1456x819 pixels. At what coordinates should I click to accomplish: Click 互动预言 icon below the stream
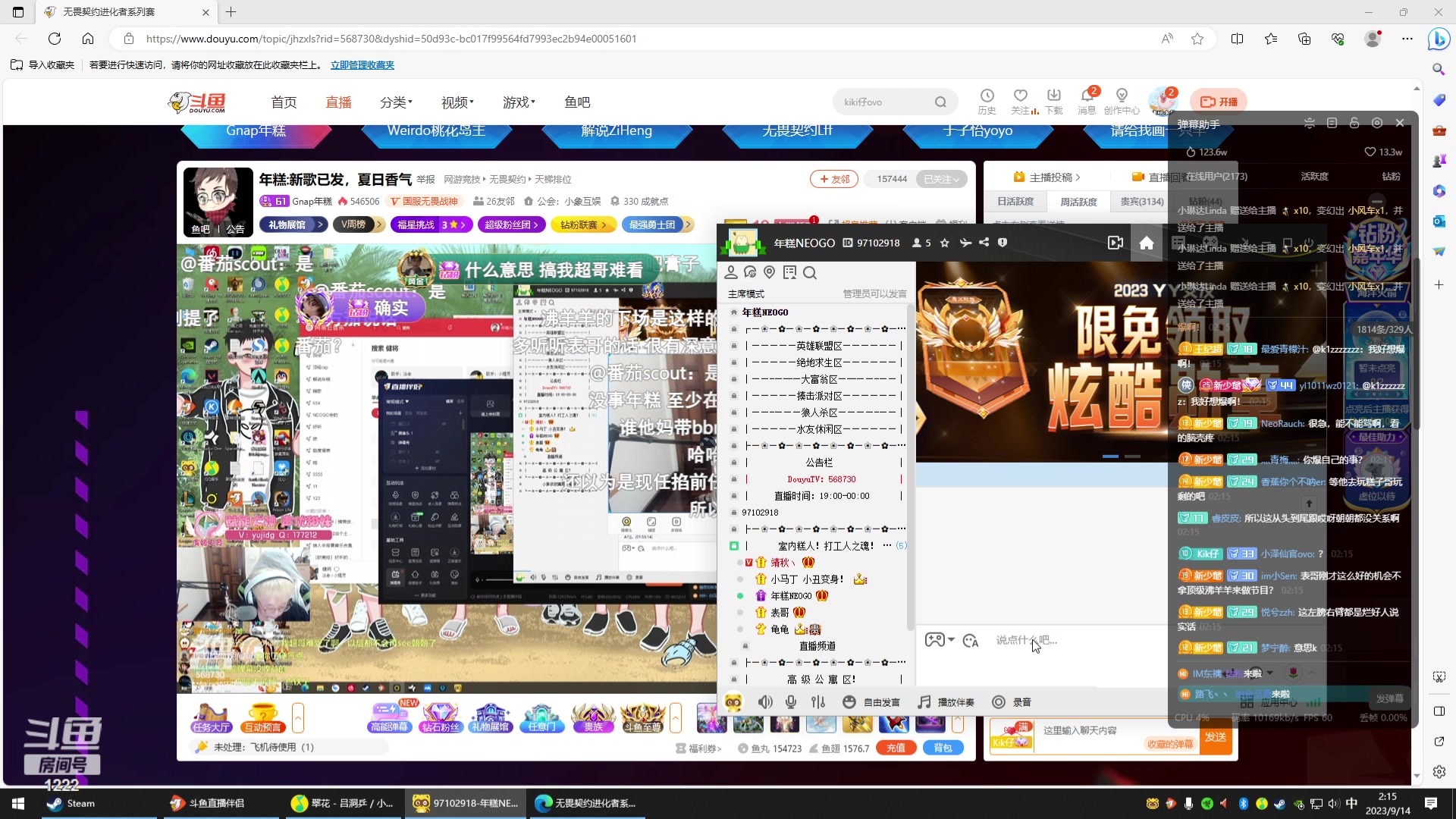click(x=263, y=717)
